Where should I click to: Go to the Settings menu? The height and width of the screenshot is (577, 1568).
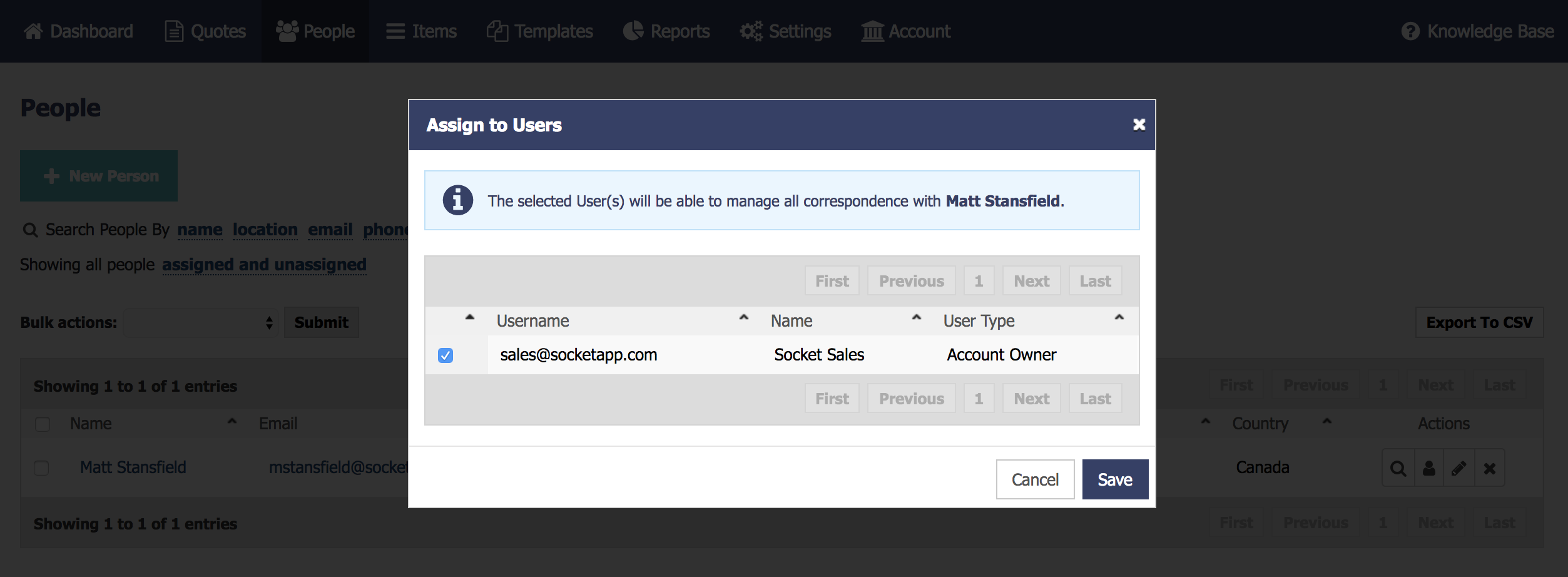785,31
